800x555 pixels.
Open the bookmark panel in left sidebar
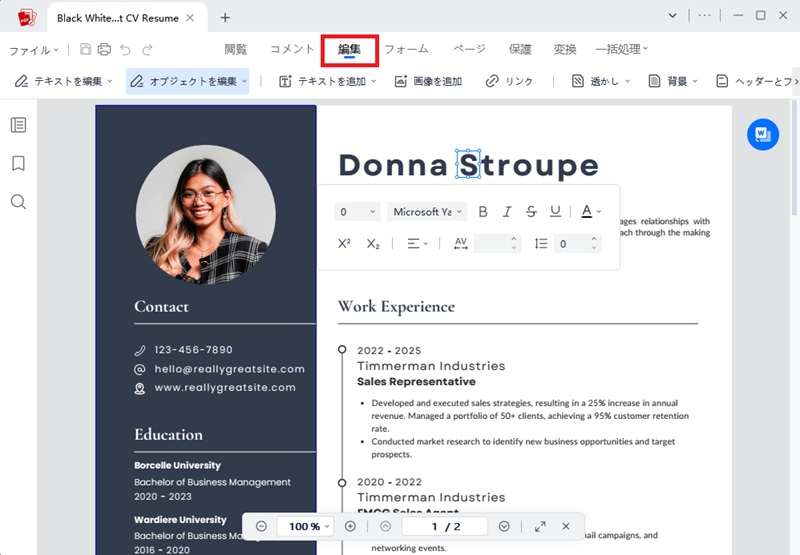click(18, 163)
